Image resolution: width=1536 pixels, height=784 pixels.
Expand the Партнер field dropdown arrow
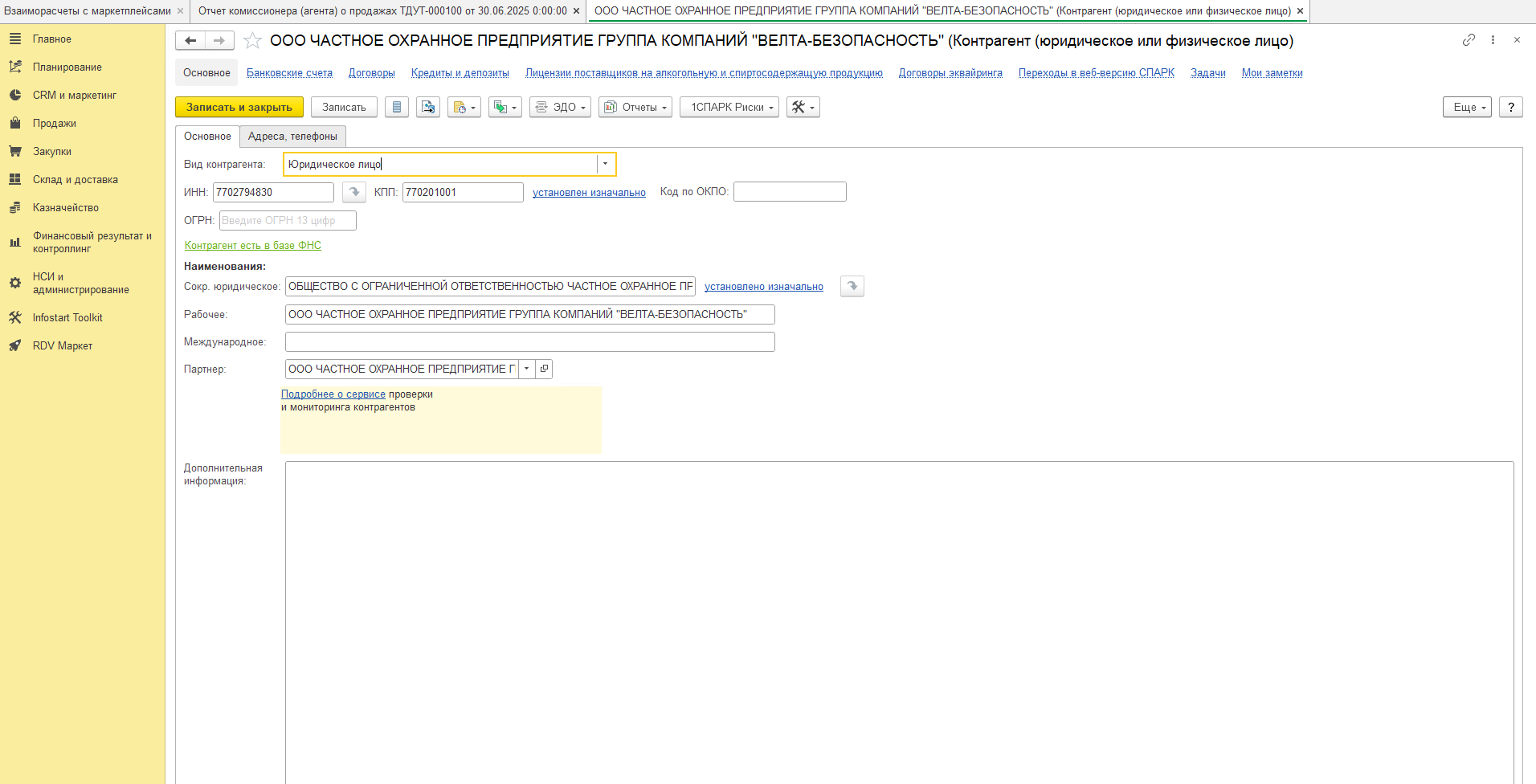[x=527, y=369]
